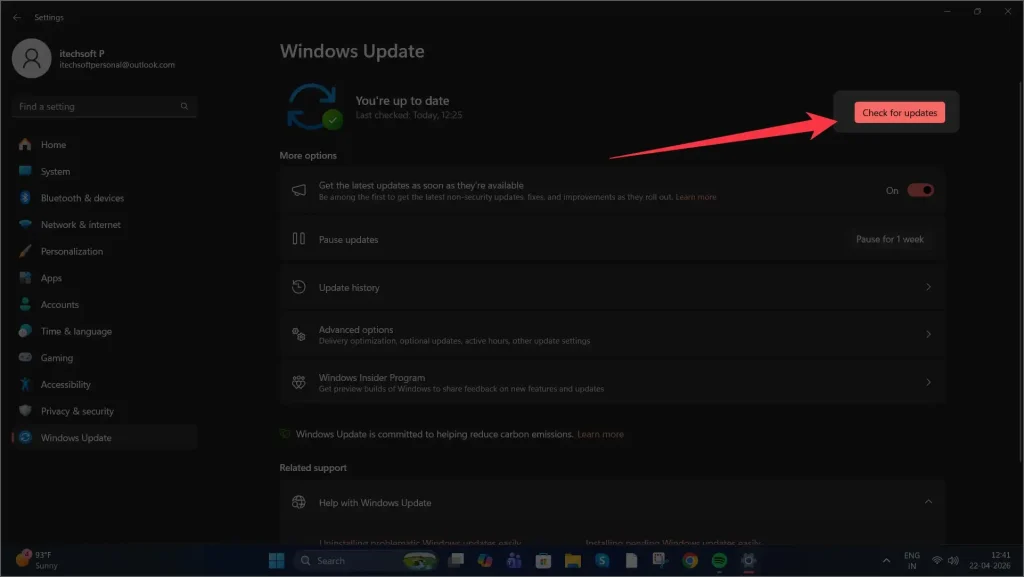Click the volume speaker icon

(953, 561)
